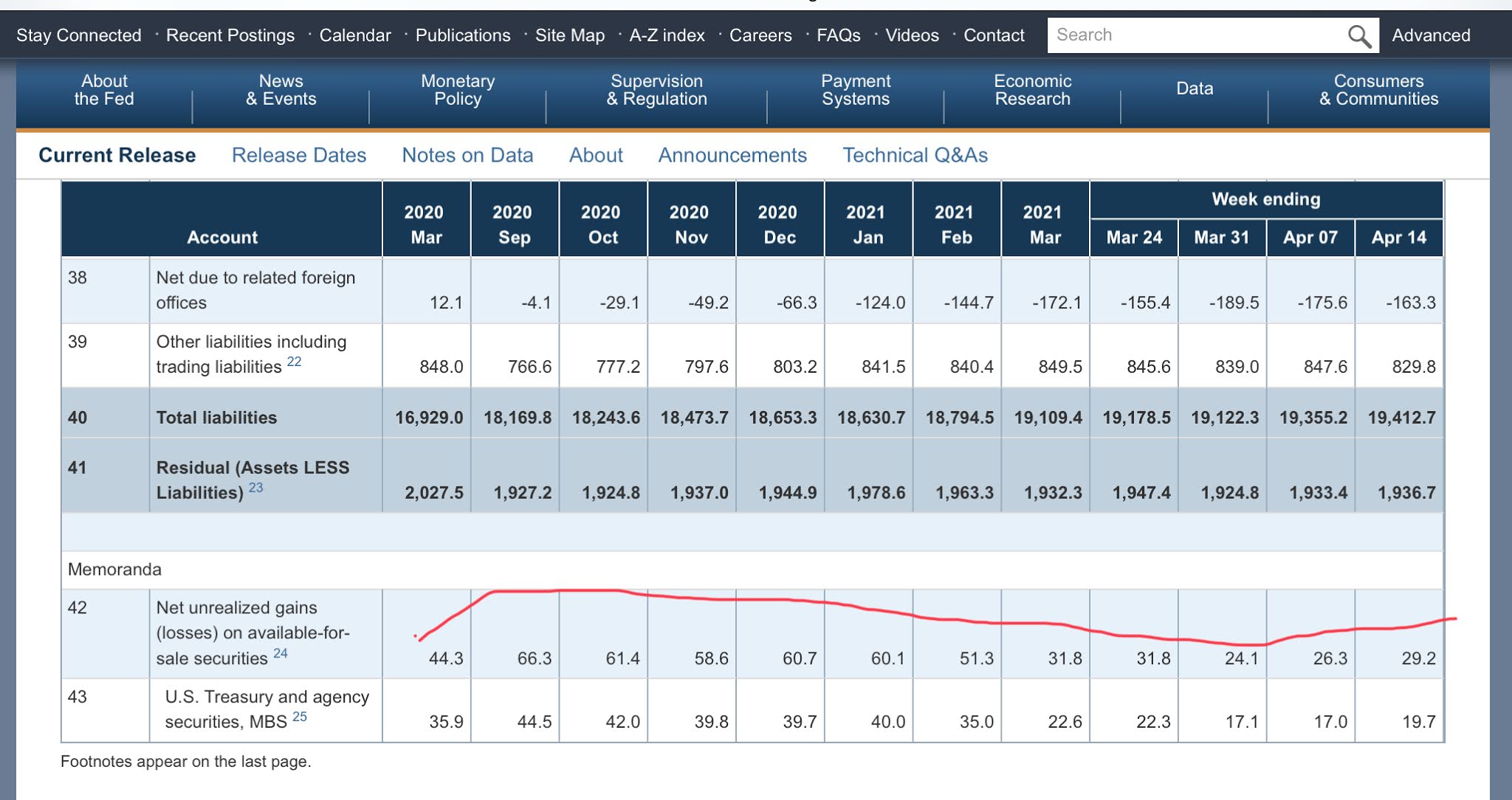Image resolution: width=1512 pixels, height=800 pixels.
Task: Switch to the Notes on Data tab
Action: 467,155
